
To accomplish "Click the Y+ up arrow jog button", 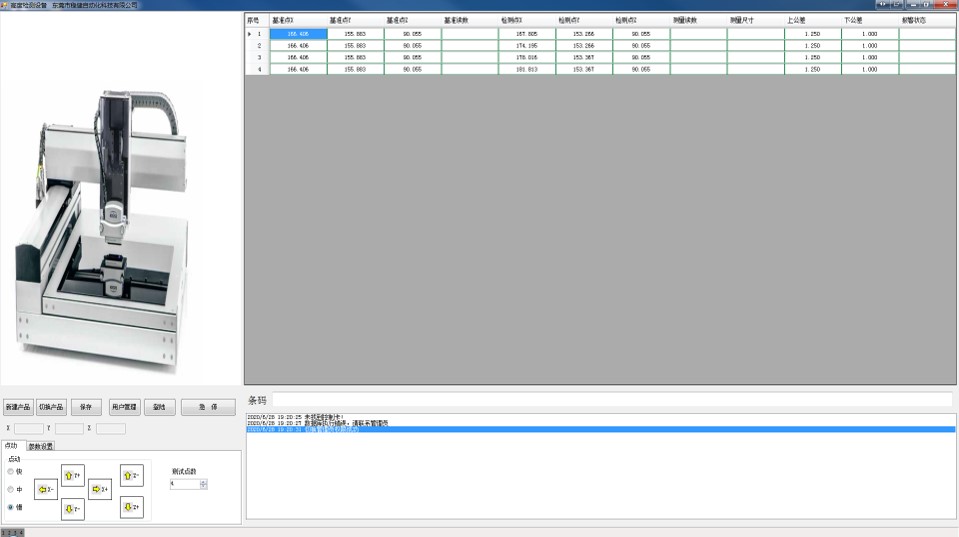I will click(73, 476).
